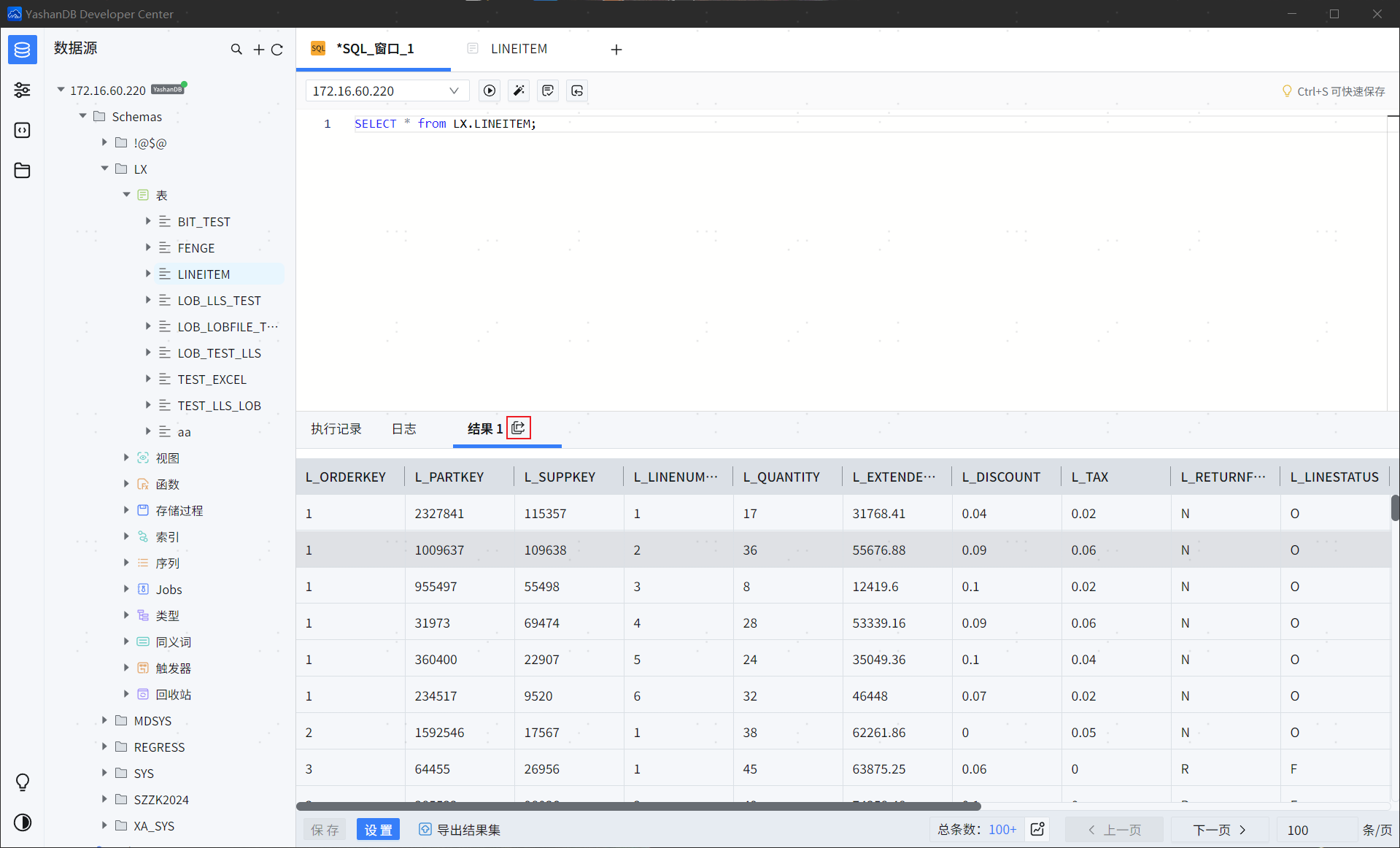Viewport: 1400px width, 848px height.
Task: Click the pop-out icon beside 结果 1
Action: tap(518, 428)
